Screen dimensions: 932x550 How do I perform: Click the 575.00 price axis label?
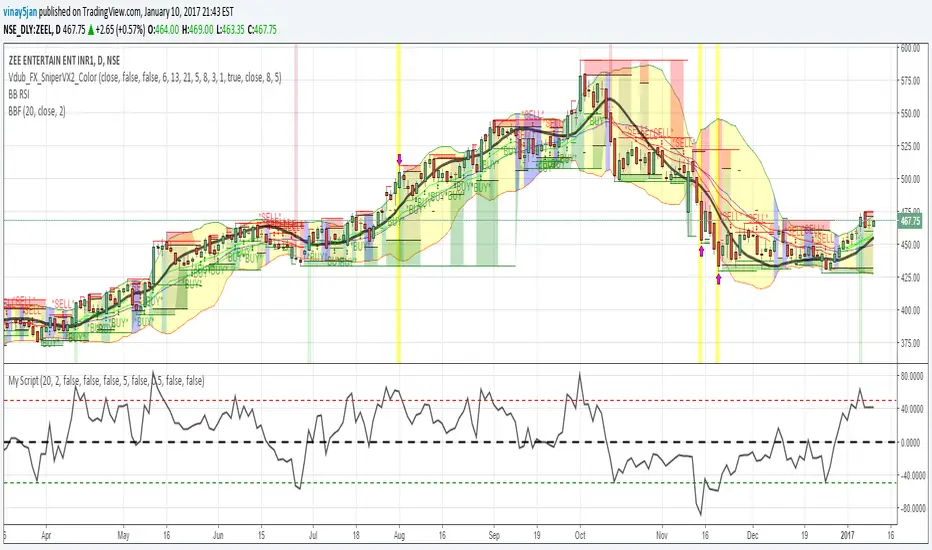tap(910, 80)
